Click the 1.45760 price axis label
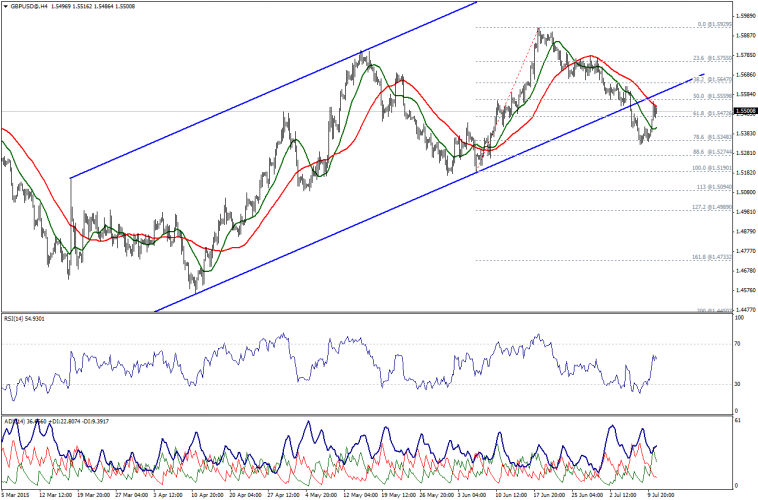Screen dimensions: 758x500 pyautogui.click(x=746, y=290)
